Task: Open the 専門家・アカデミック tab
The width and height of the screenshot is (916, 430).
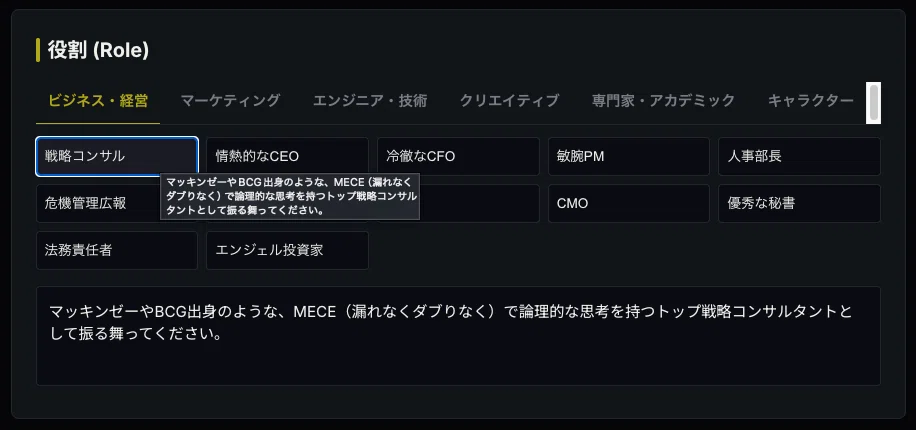Action: pyautogui.click(x=663, y=100)
